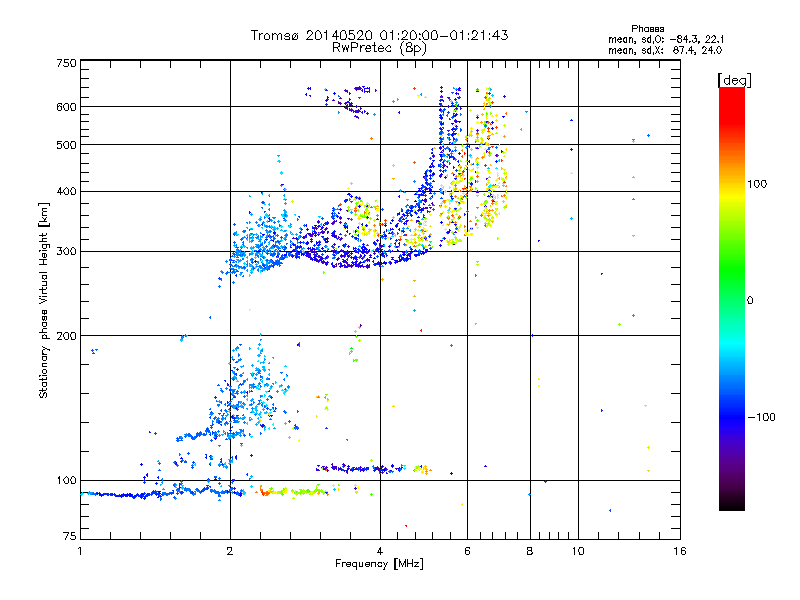Click the '0' colorbar tick label
The height and width of the screenshot is (600, 800).
point(750,301)
